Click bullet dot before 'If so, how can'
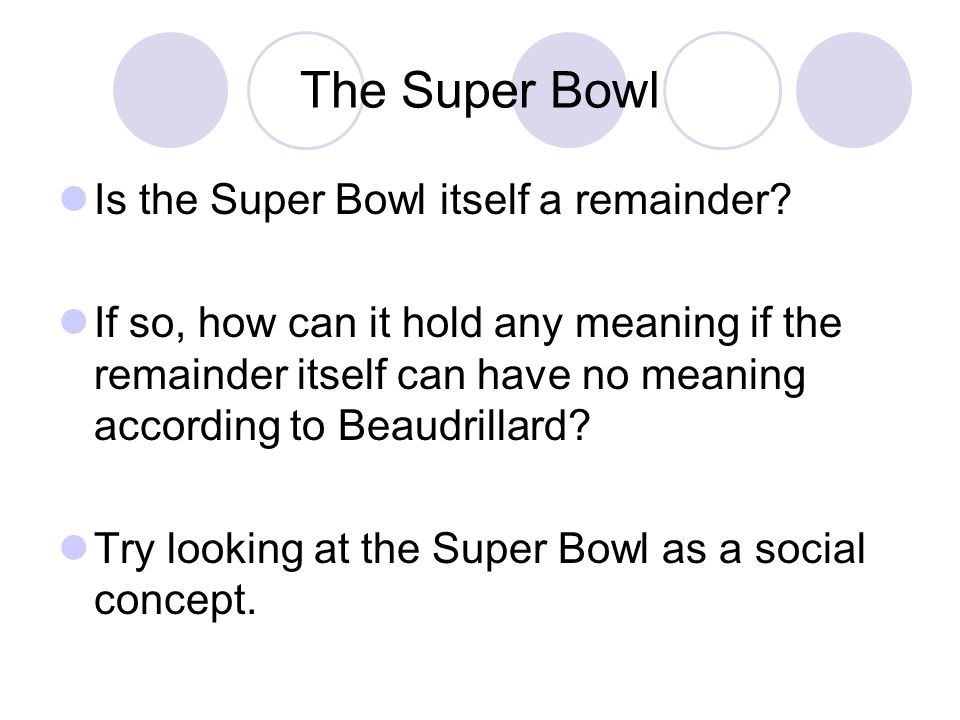 74,322
